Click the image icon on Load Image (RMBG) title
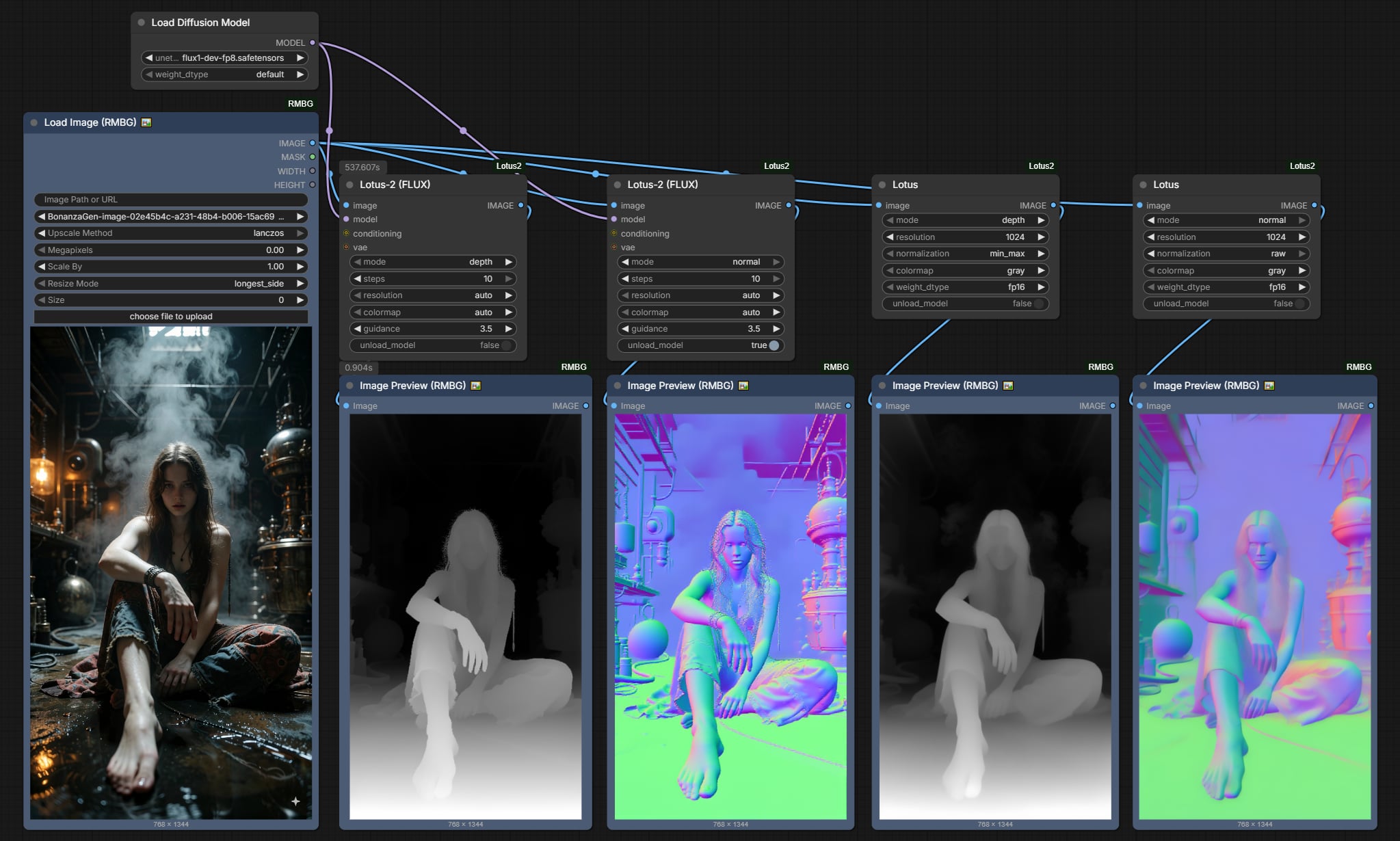The width and height of the screenshot is (1400, 841). coord(146,122)
